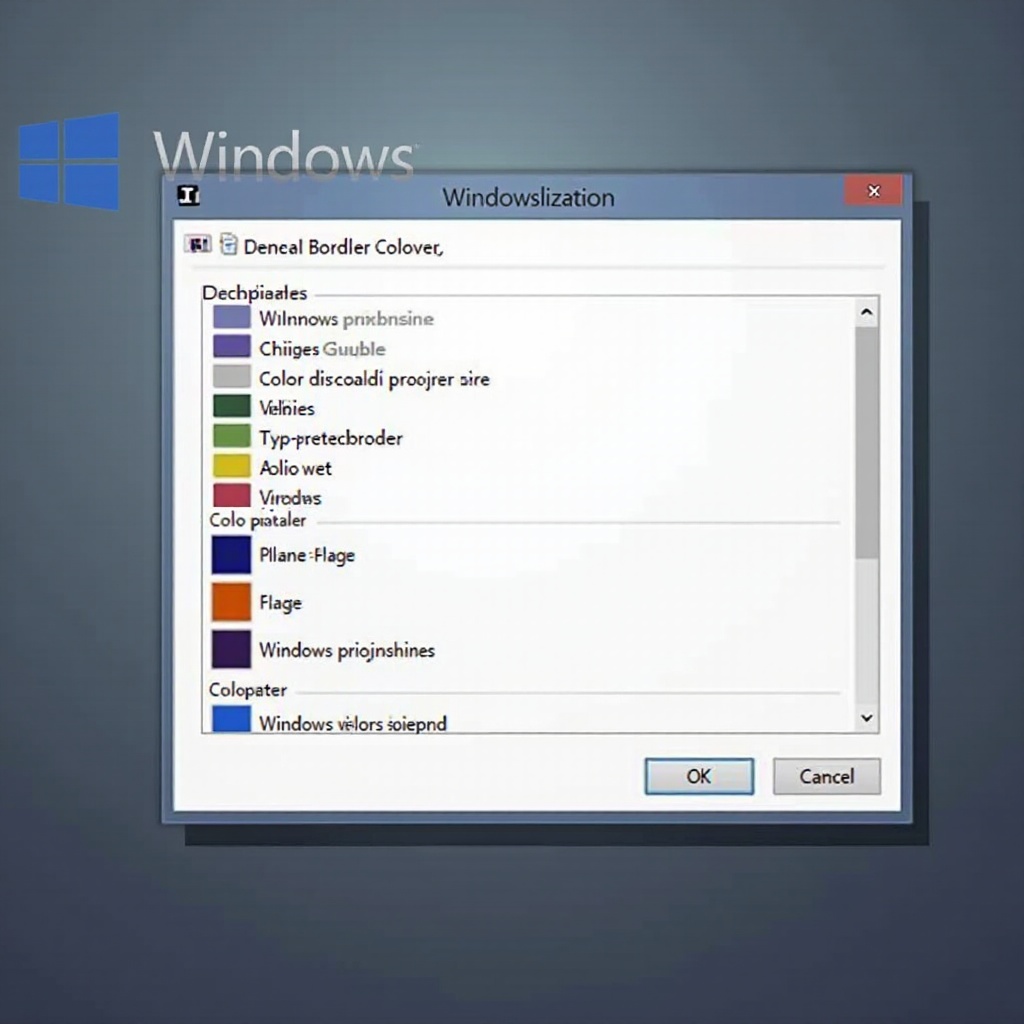Click the document icon beside Deneal Bordler Colover
The width and height of the screenshot is (1024, 1024).
(228, 244)
